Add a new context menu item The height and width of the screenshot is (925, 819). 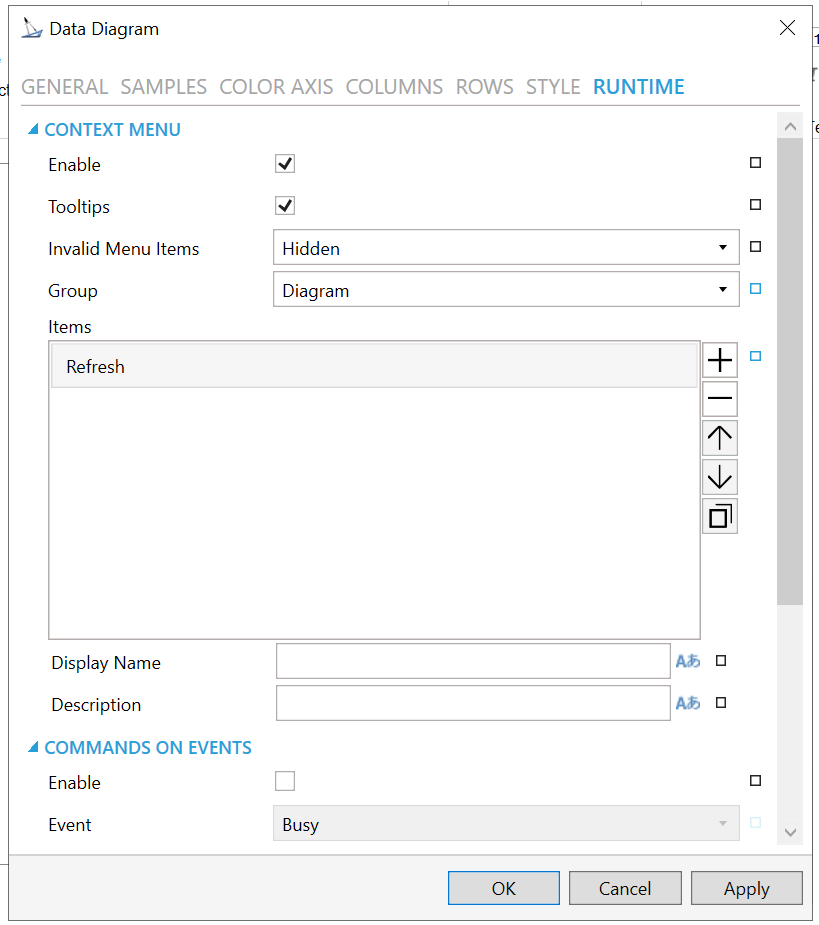point(719,359)
